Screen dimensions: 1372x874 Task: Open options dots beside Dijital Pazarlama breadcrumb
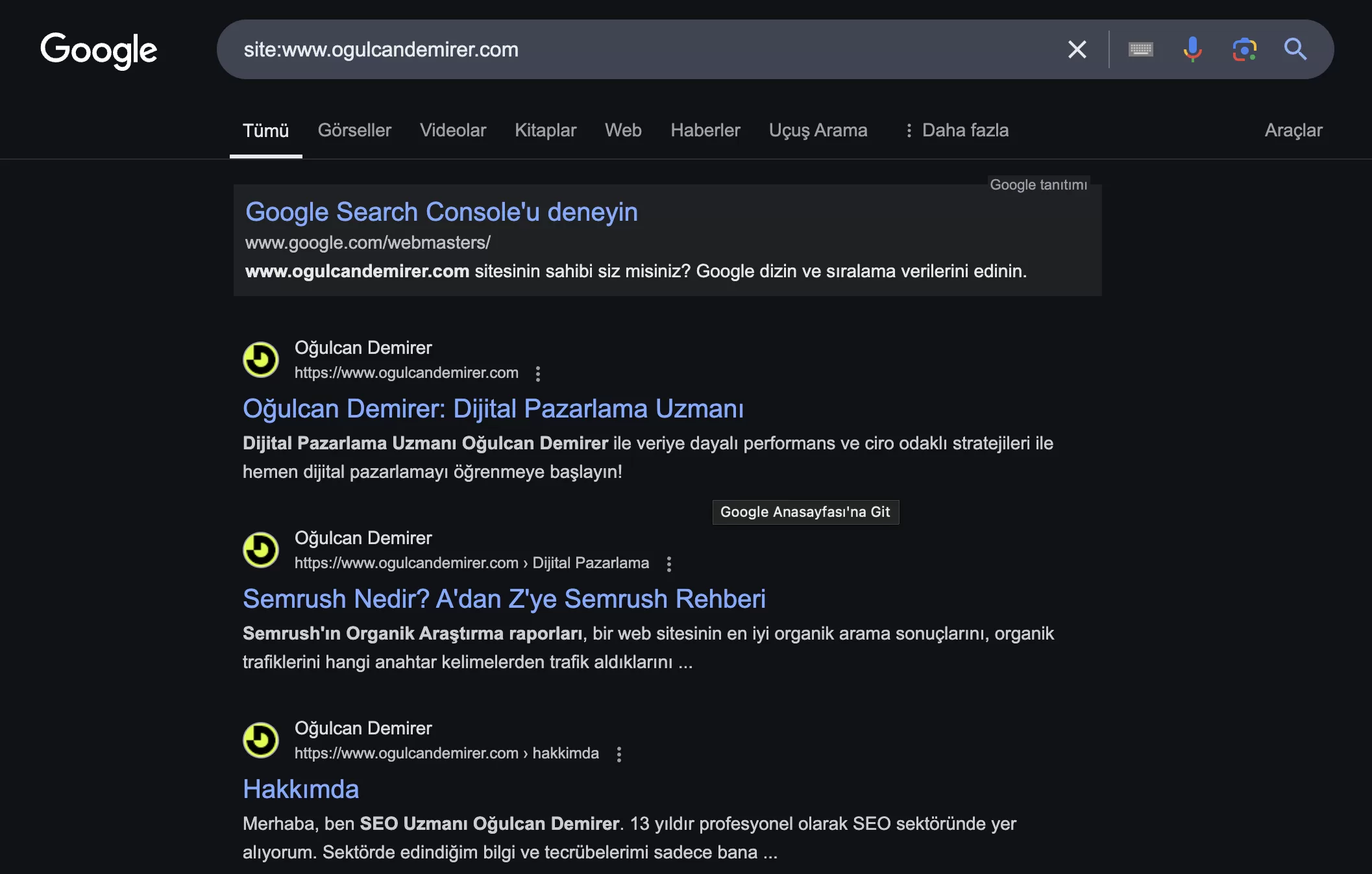coord(669,564)
